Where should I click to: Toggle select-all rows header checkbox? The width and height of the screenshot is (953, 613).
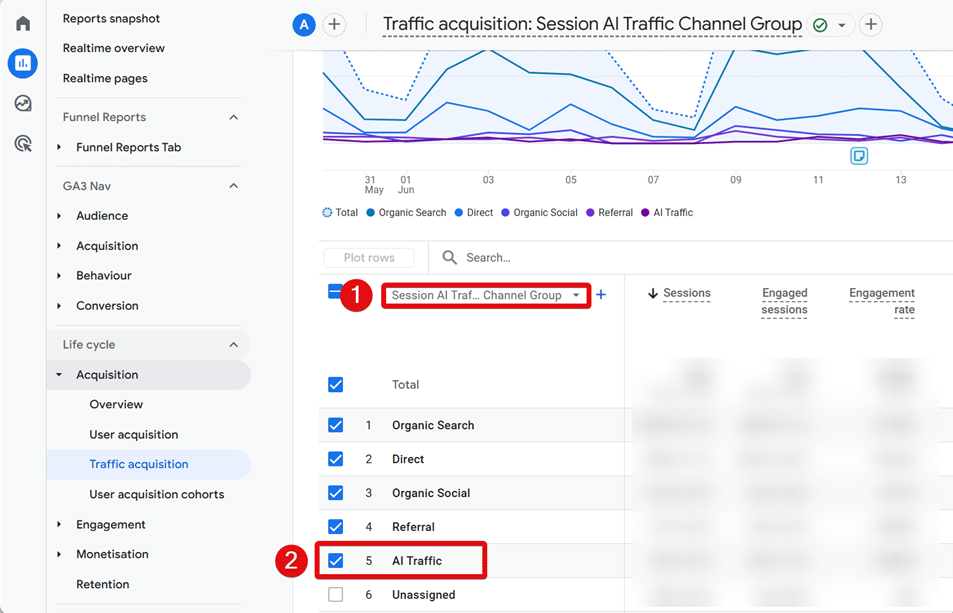[335, 292]
